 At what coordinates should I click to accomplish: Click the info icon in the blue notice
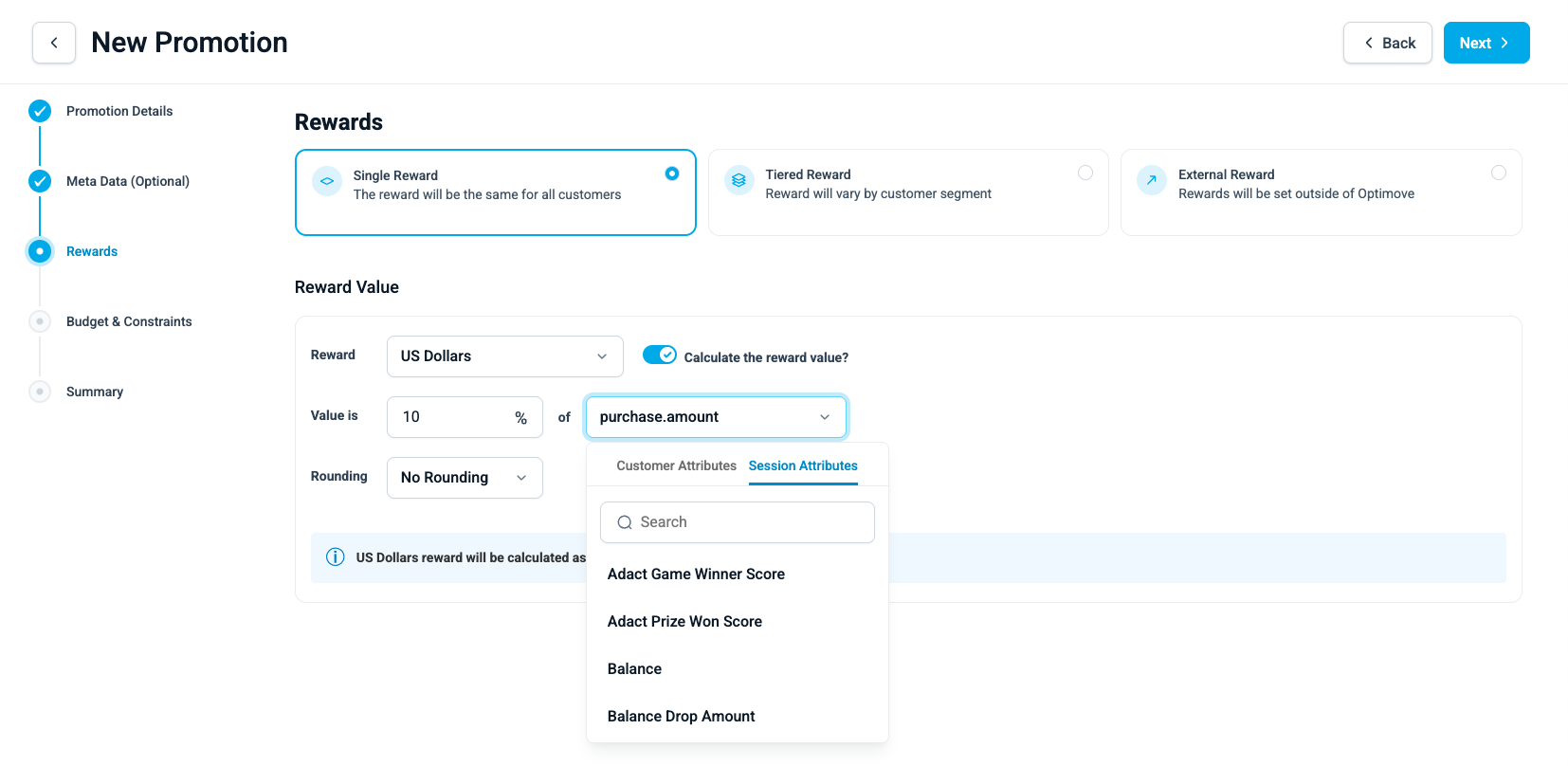click(335, 557)
